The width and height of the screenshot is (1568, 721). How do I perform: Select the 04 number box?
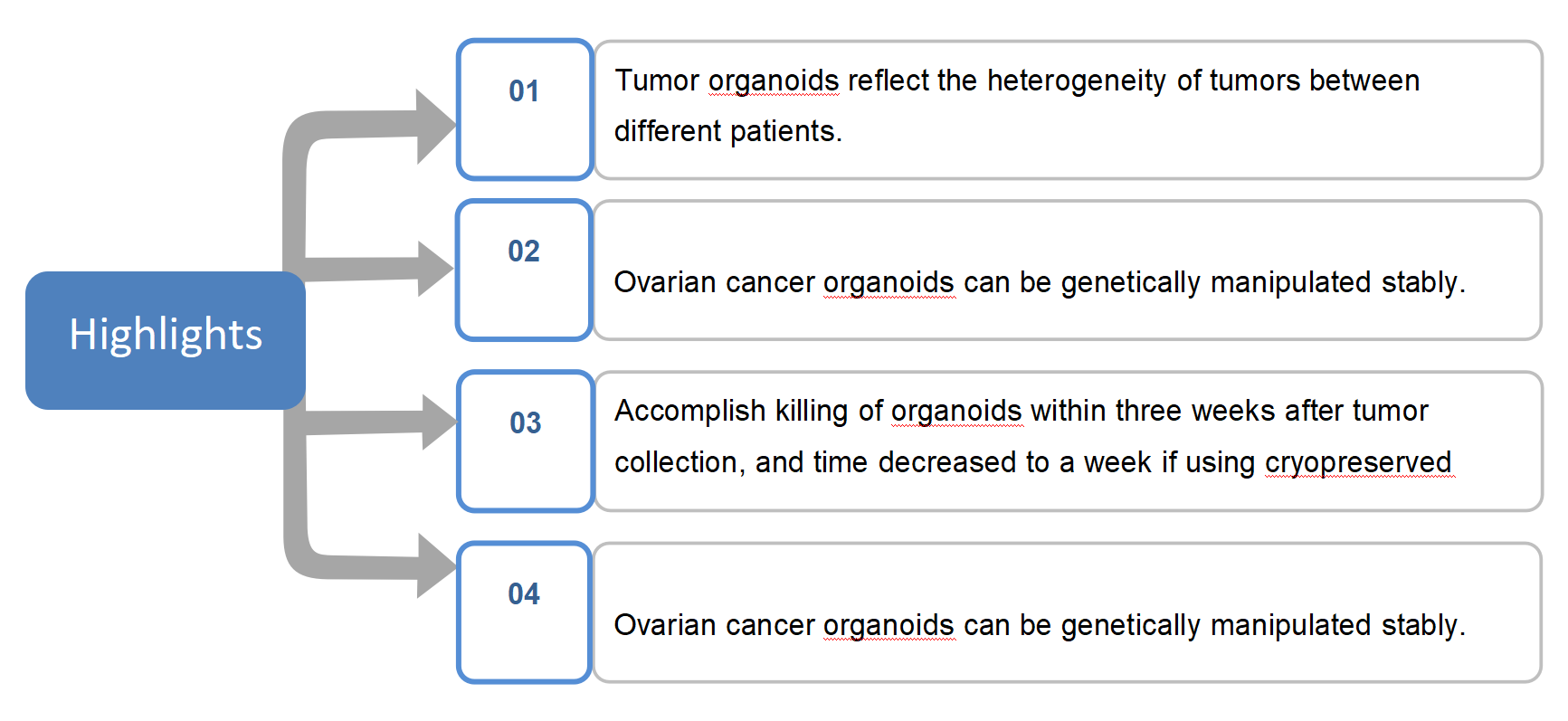[x=525, y=612]
